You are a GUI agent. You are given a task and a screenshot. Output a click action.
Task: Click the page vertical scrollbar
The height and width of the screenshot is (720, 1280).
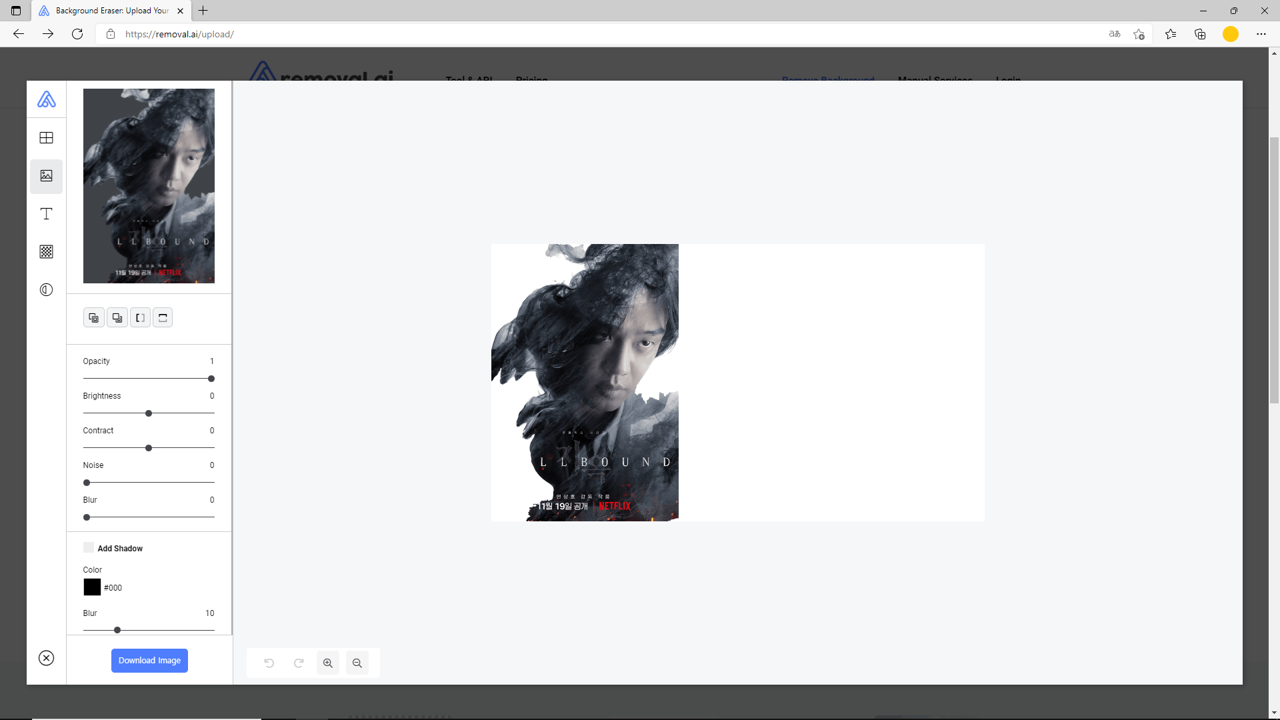(1273, 270)
